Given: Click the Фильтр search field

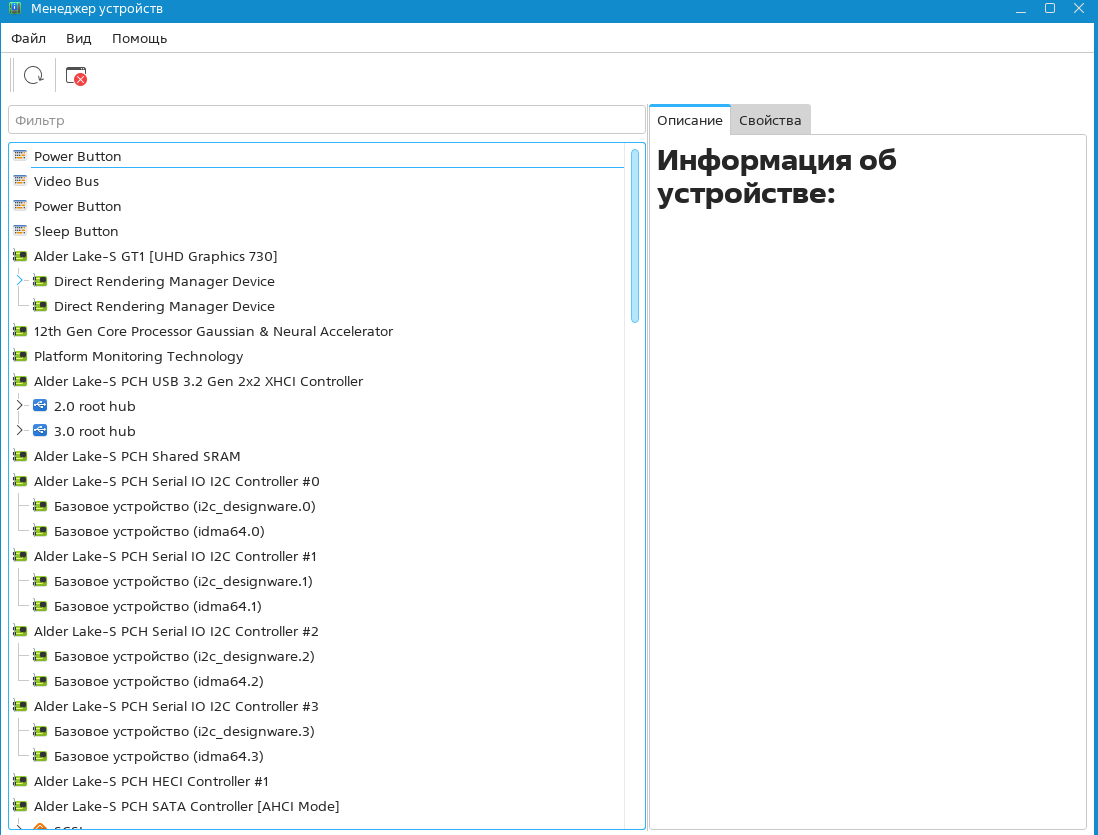Looking at the screenshot, I should point(326,120).
